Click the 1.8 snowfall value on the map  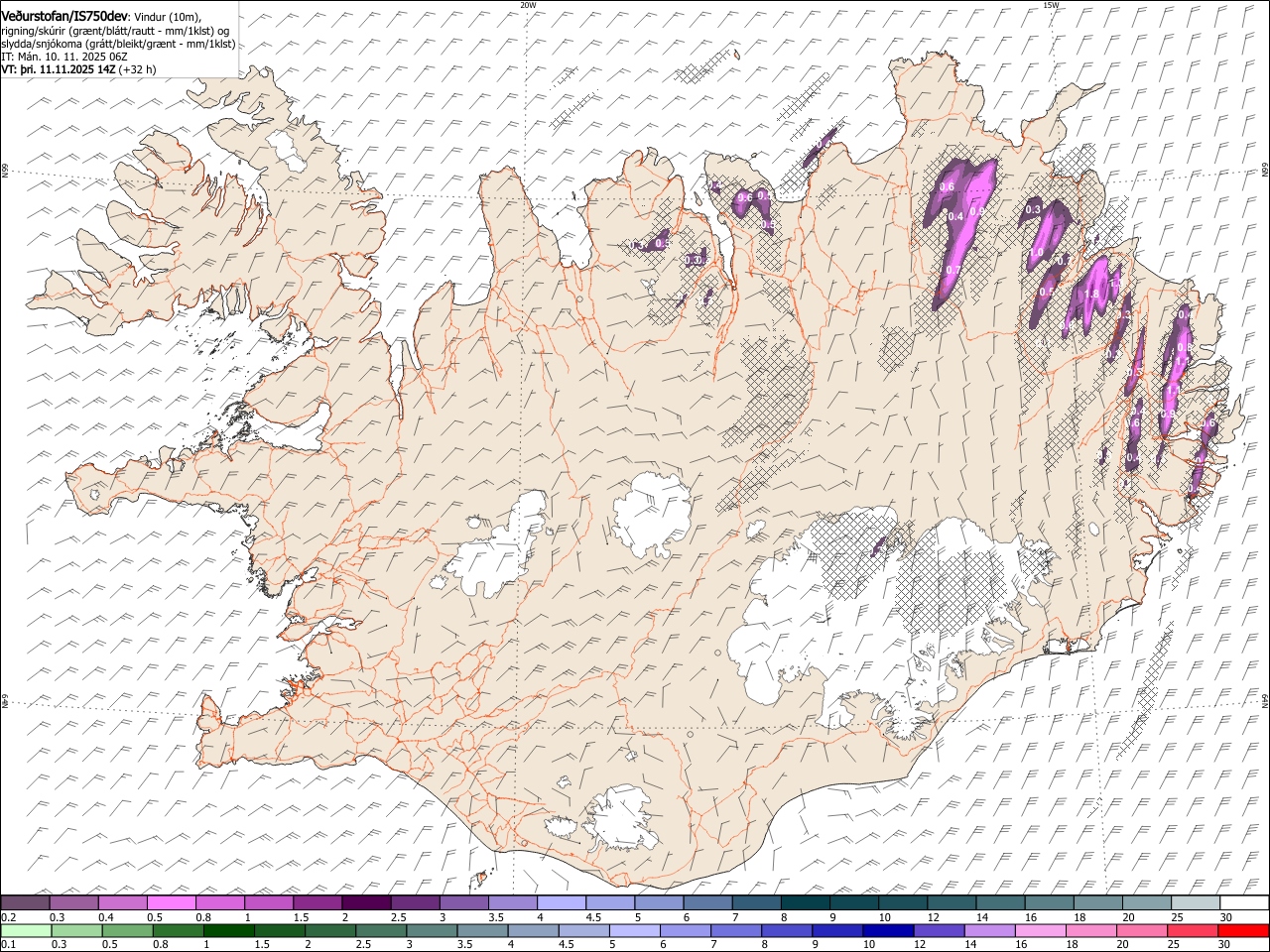pos(1091,294)
